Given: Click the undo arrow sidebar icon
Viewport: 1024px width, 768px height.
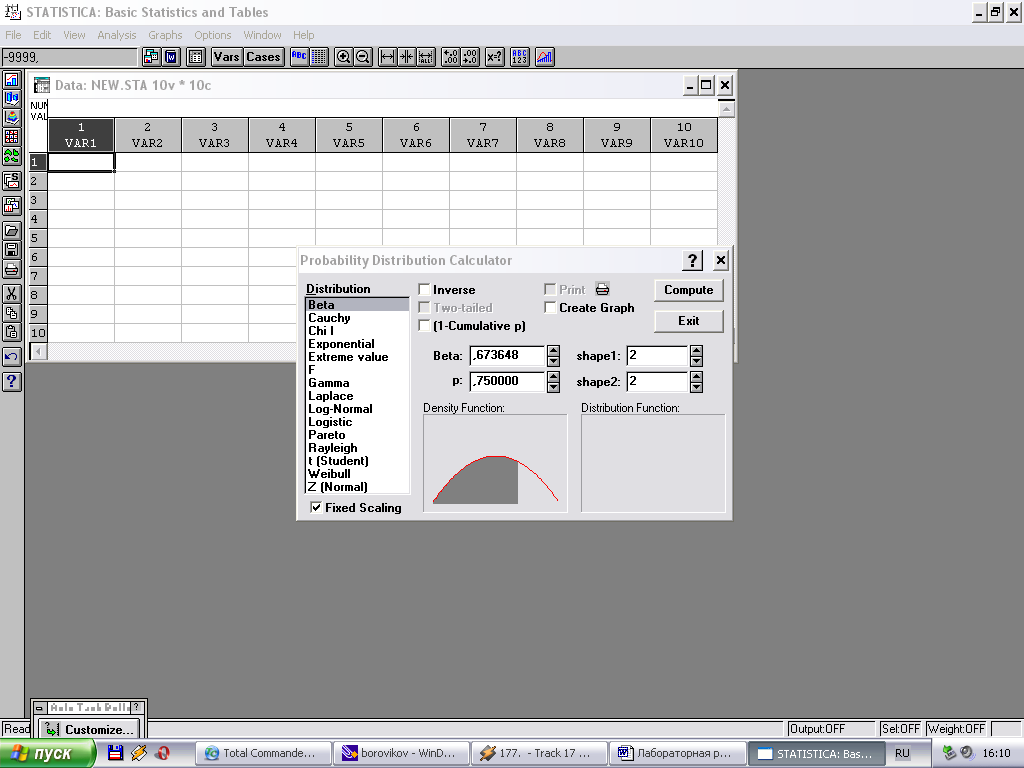Looking at the screenshot, I should pos(12,357).
